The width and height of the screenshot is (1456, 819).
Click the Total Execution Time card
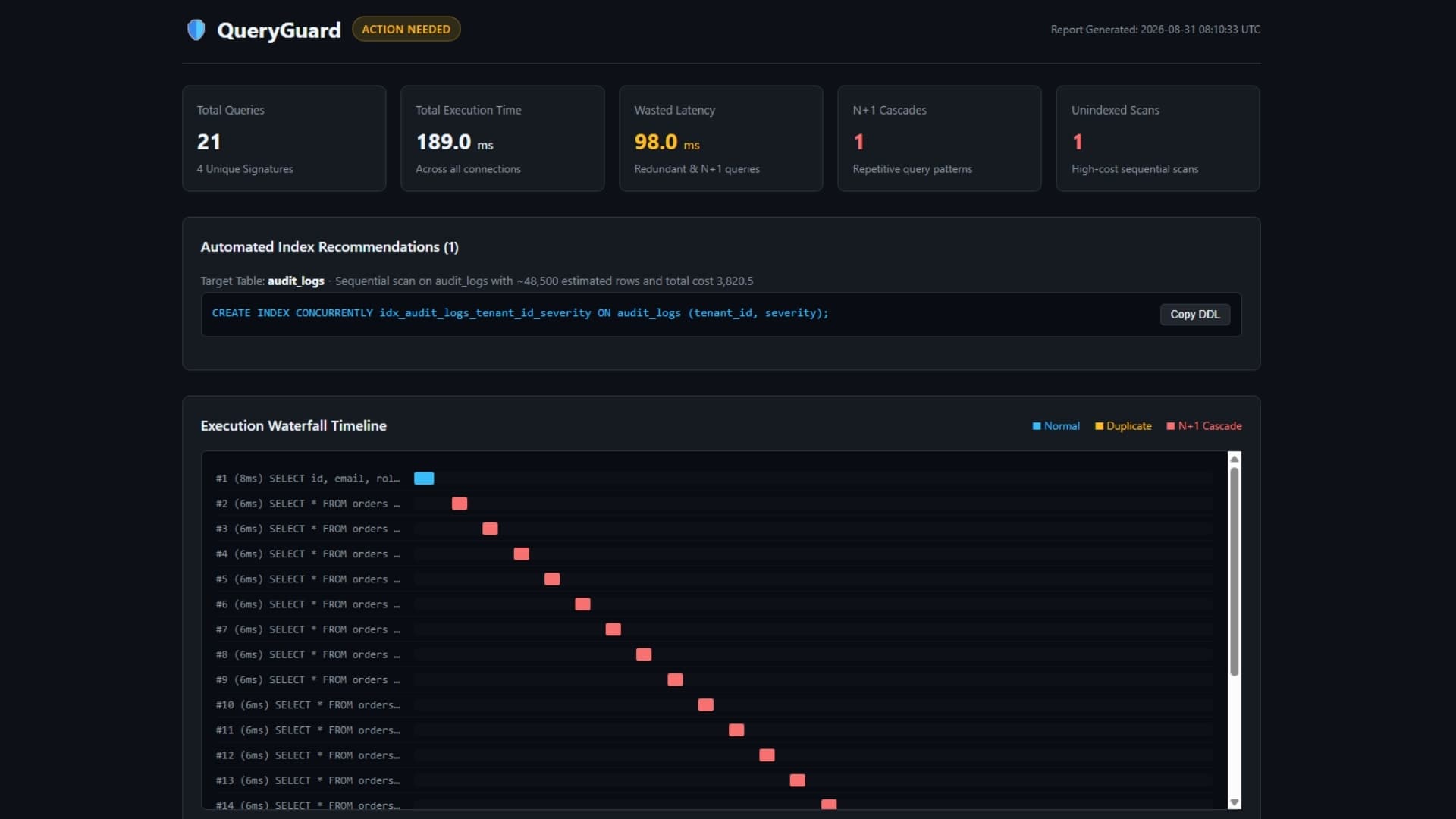click(503, 138)
